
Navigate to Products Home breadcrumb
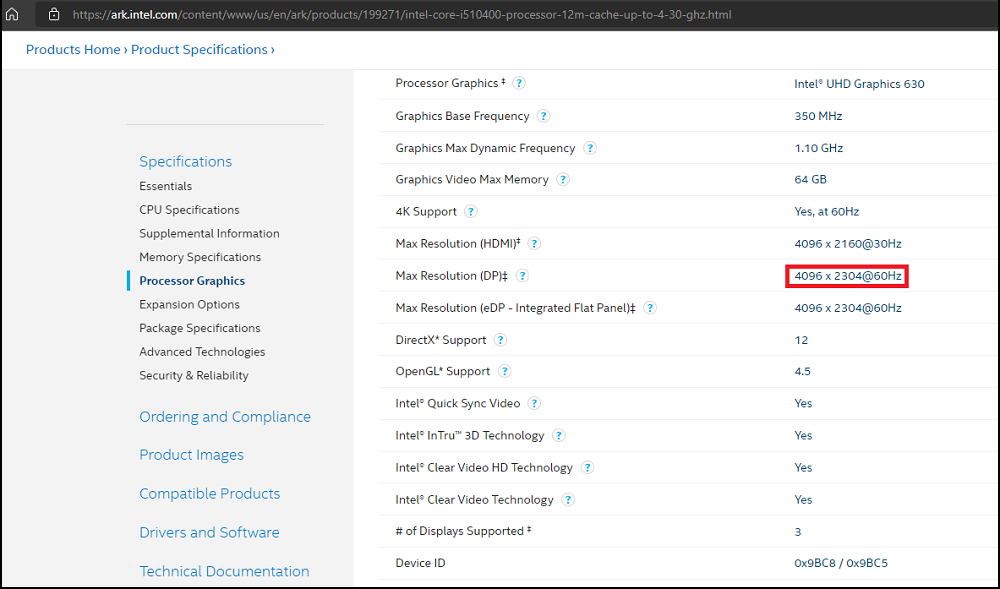[x=72, y=49]
